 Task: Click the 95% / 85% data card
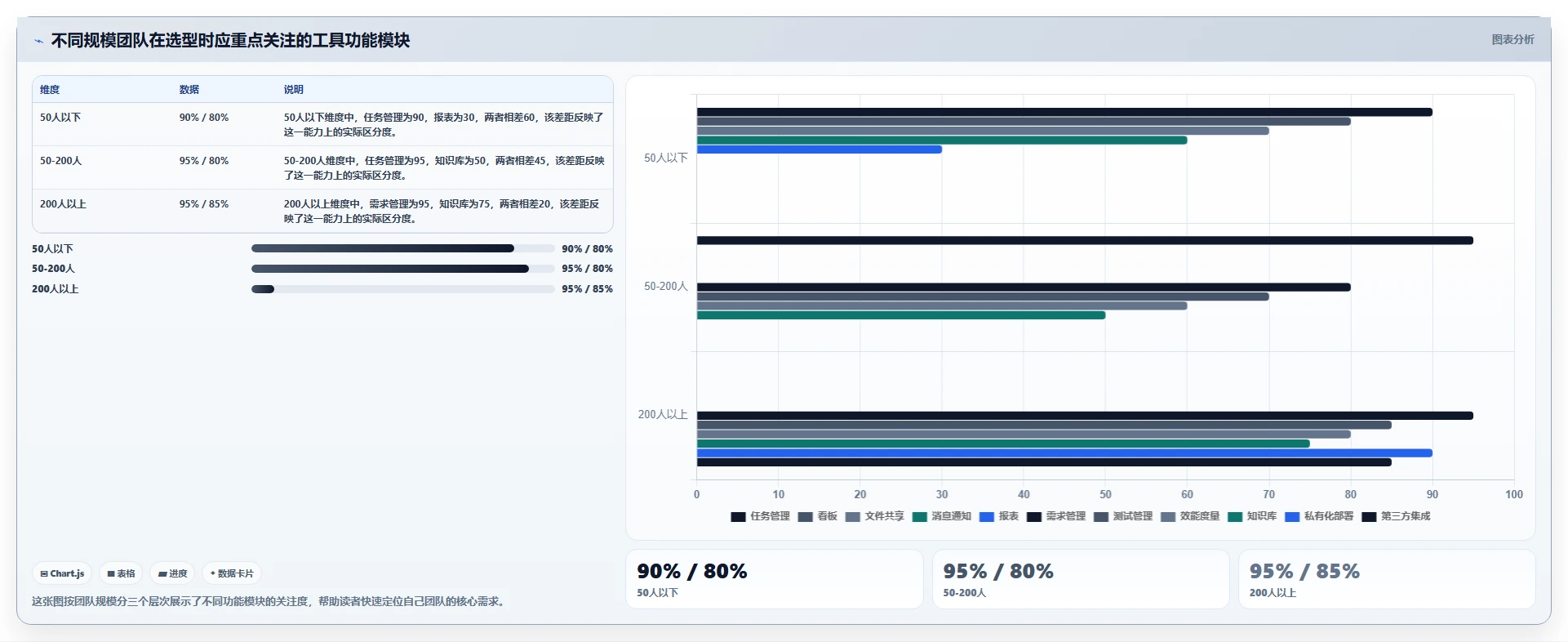click(1387, 579)
